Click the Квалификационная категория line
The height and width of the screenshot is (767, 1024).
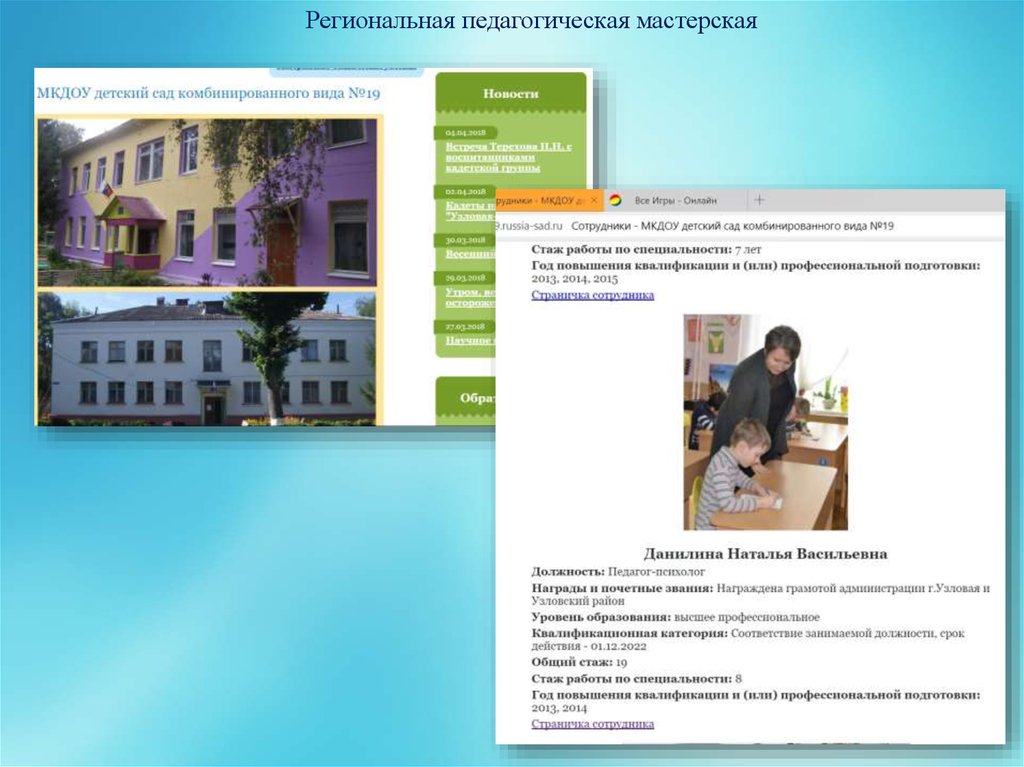[x=748, y=640]
